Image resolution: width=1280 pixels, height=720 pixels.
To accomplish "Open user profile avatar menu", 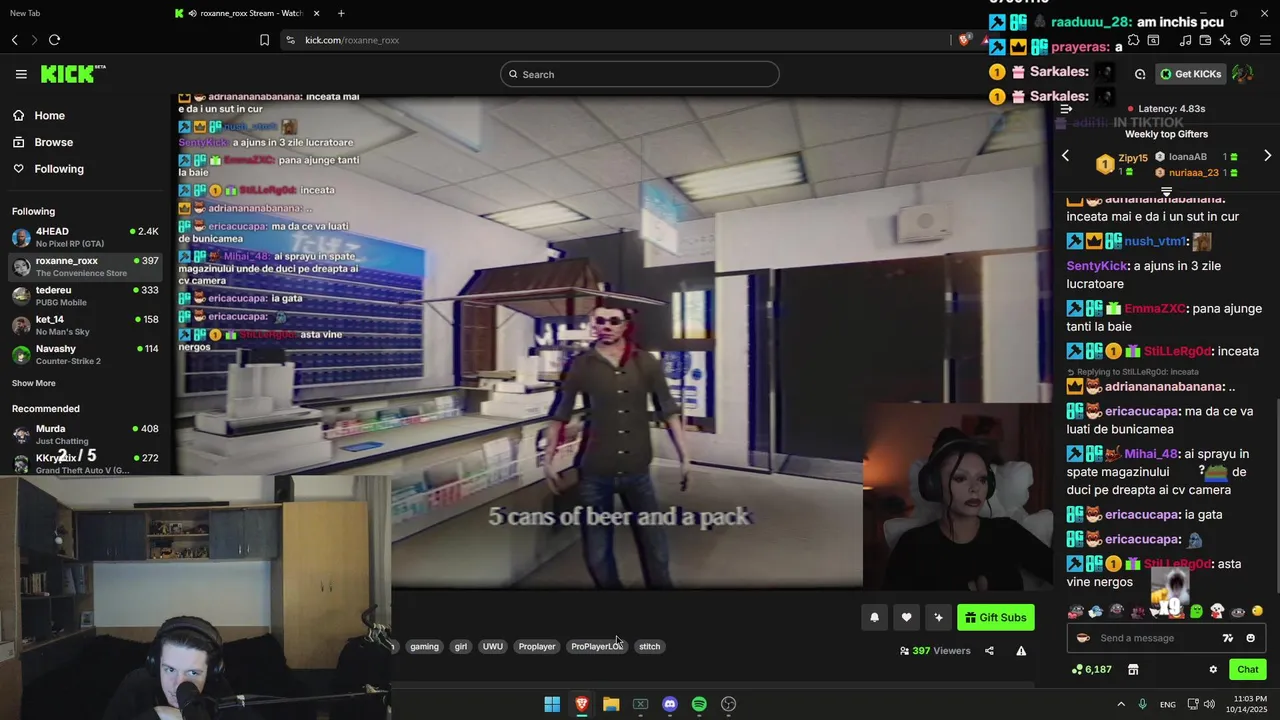I will click(1243, 74).
